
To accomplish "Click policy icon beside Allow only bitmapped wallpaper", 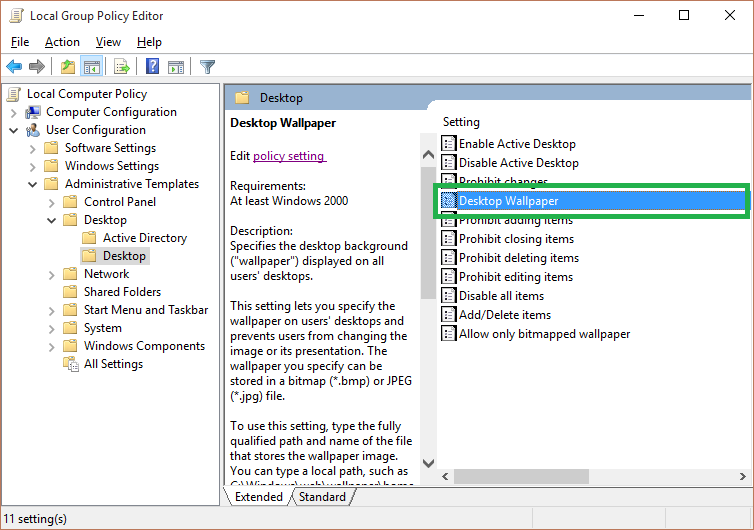I will (449, 333).
